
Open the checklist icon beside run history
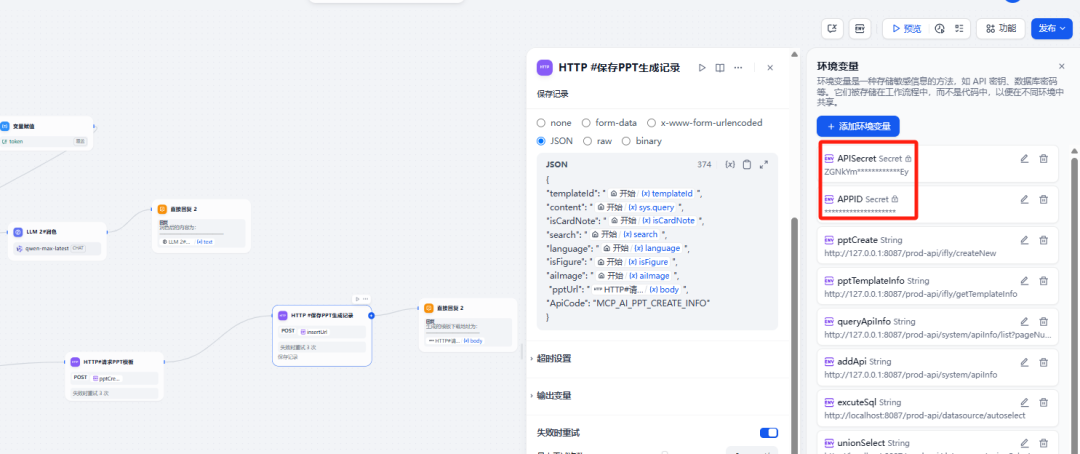point(958,28)
